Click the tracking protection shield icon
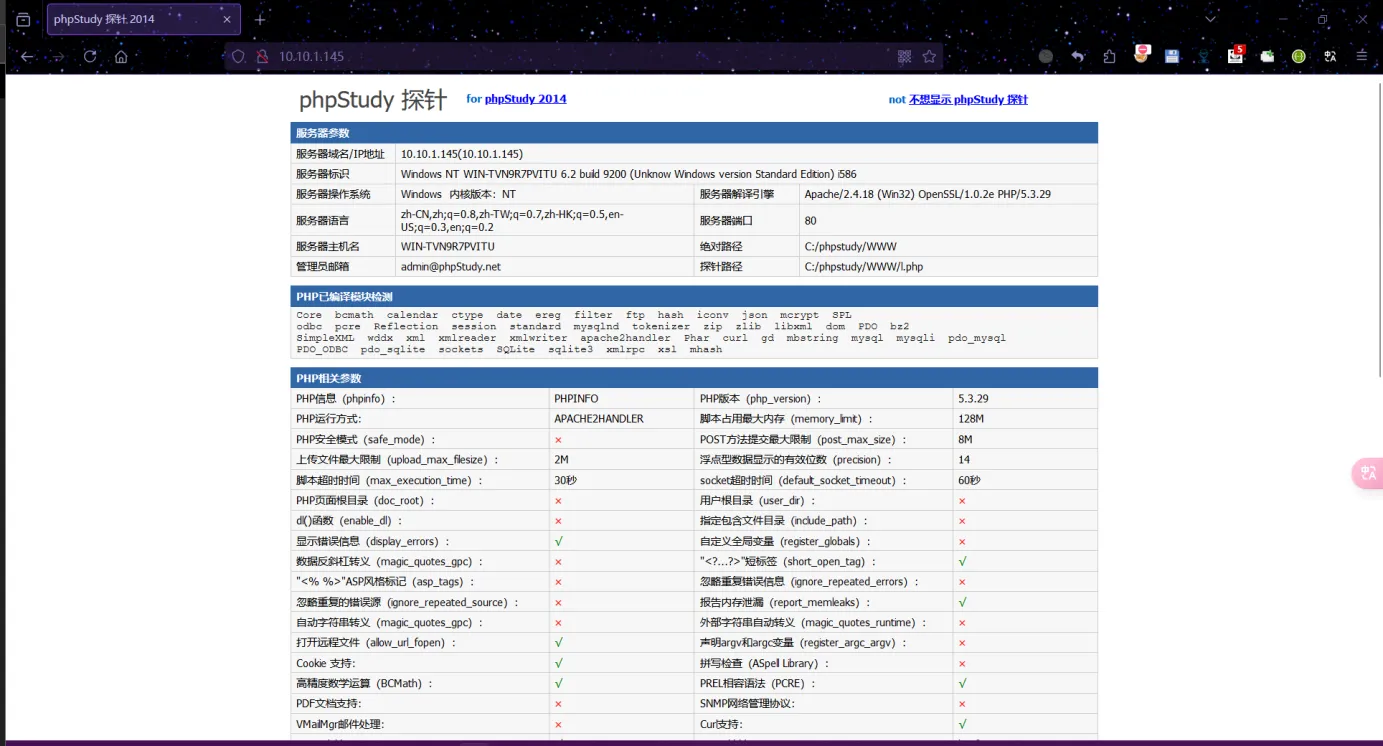Screen dimensions: 1383x746 point(238,57)
